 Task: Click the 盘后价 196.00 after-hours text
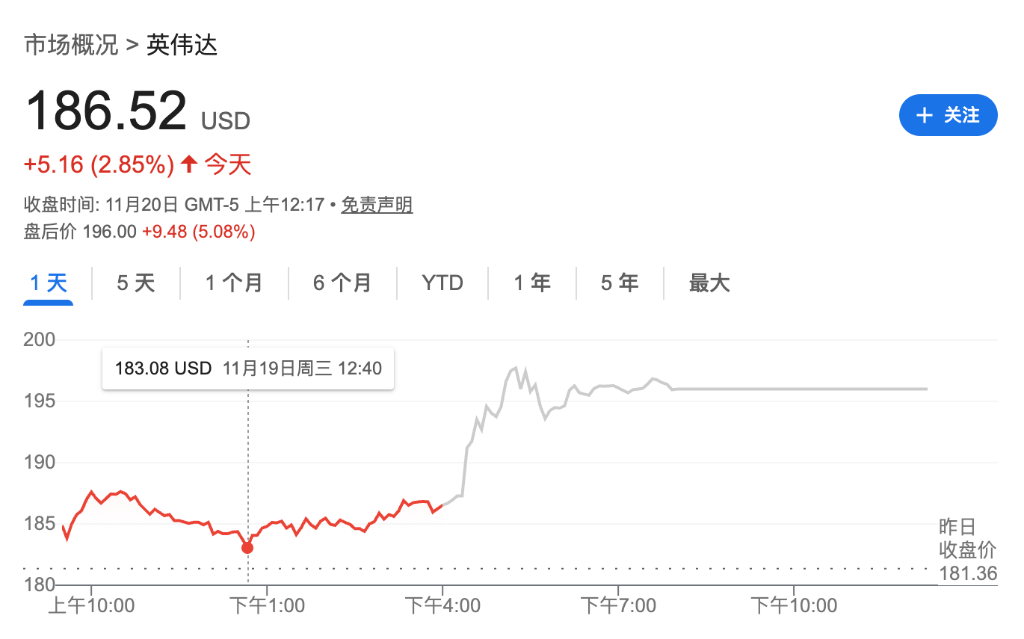80,232
